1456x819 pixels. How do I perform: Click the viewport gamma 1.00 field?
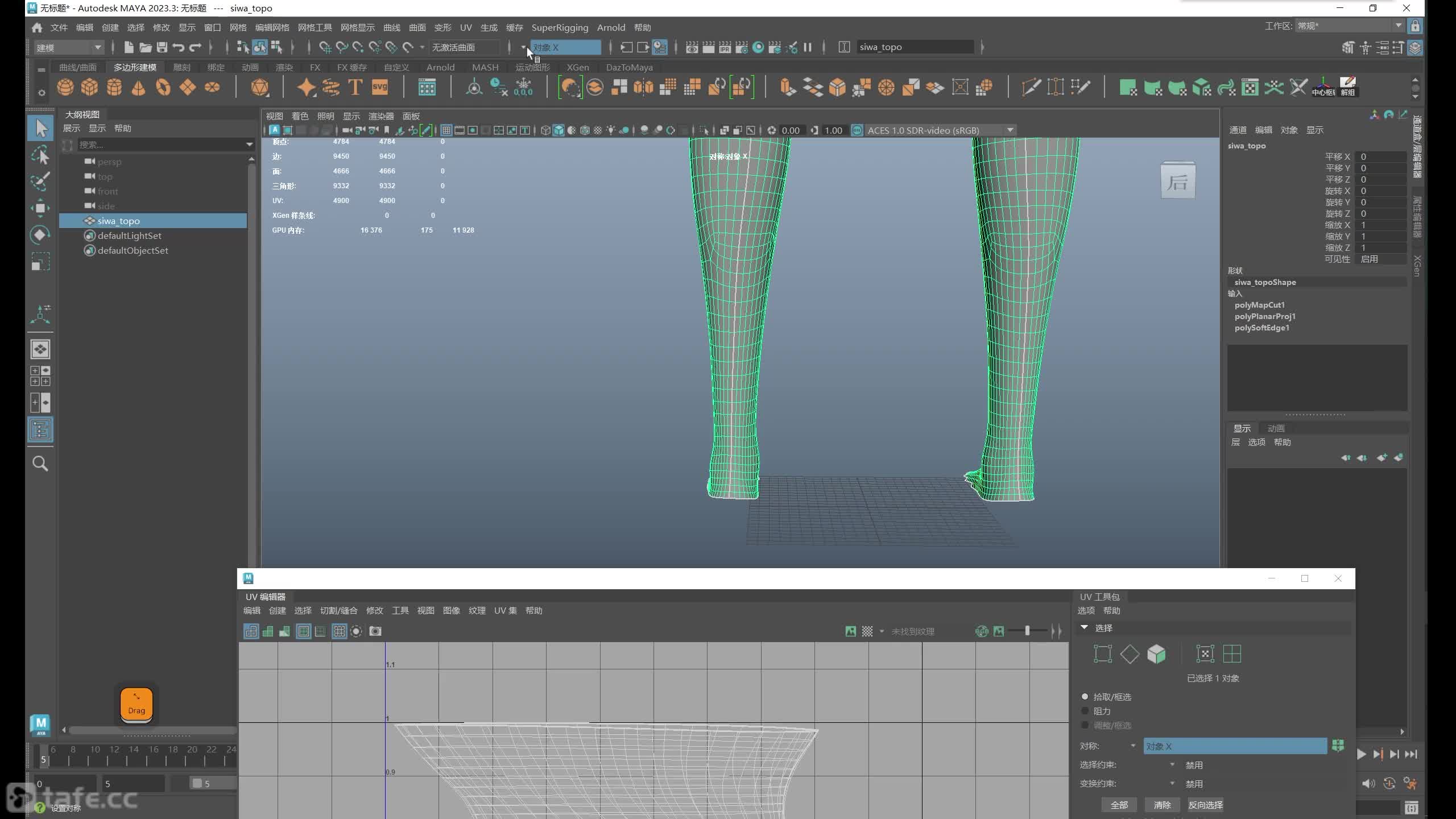click(833, 130)
